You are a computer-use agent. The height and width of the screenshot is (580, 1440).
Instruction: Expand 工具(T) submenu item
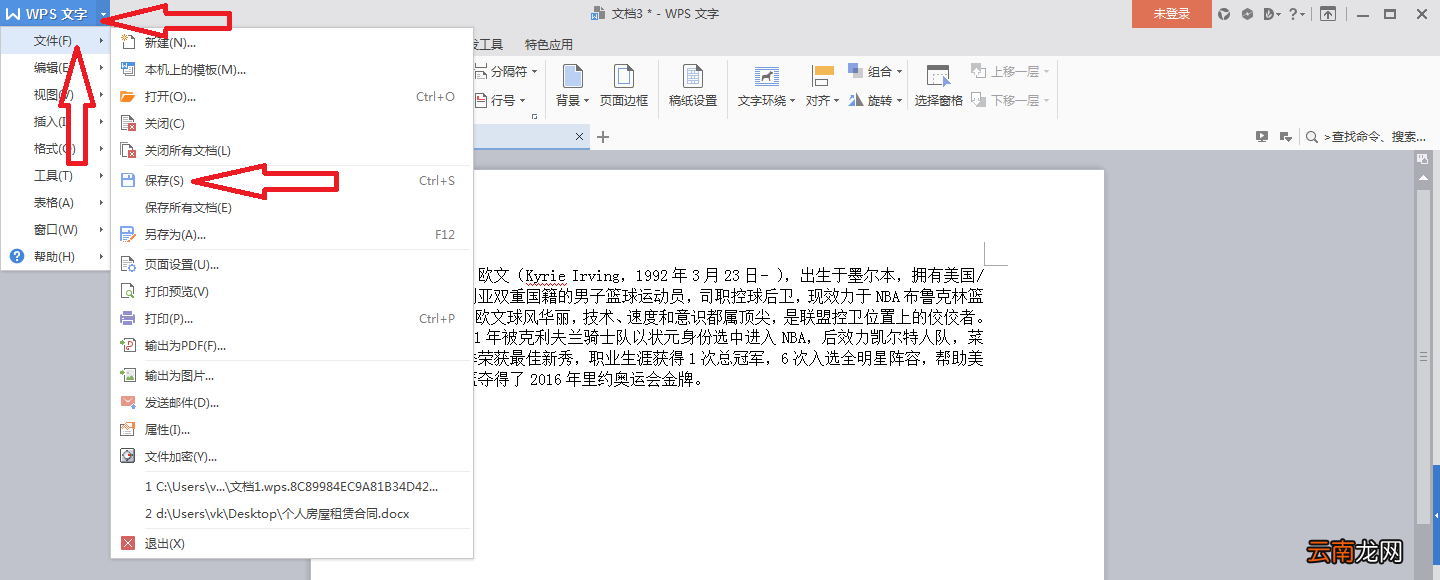[x=55, y=176]
